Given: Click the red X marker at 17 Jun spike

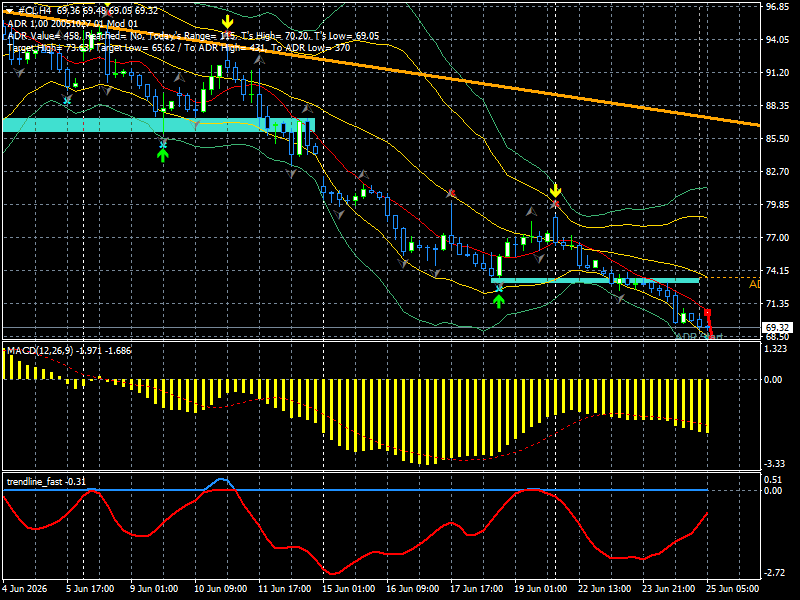Looking at the screenshot, I should [451, 193].
